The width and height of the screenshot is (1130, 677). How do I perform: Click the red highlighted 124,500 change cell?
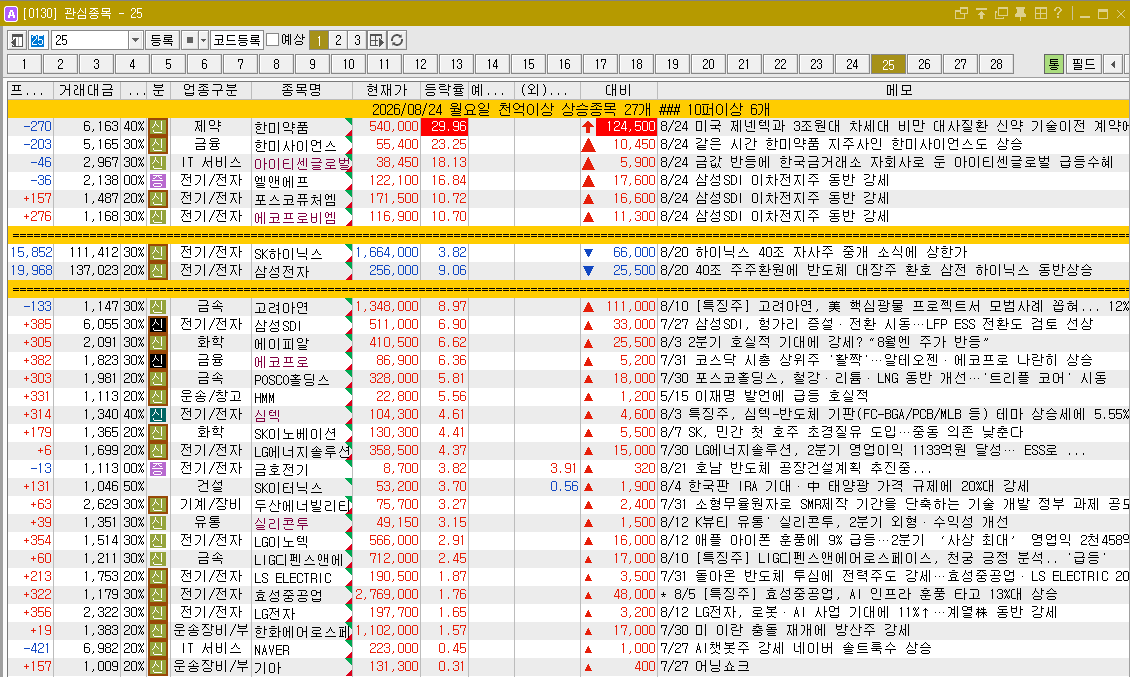click(x=626, y=127)
